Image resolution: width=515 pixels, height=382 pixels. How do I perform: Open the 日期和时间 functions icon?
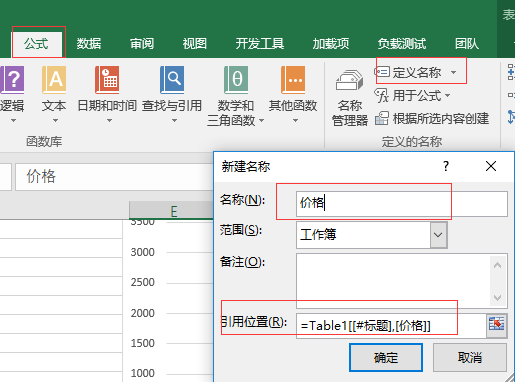pyautogui.click(x=107, y=80)
